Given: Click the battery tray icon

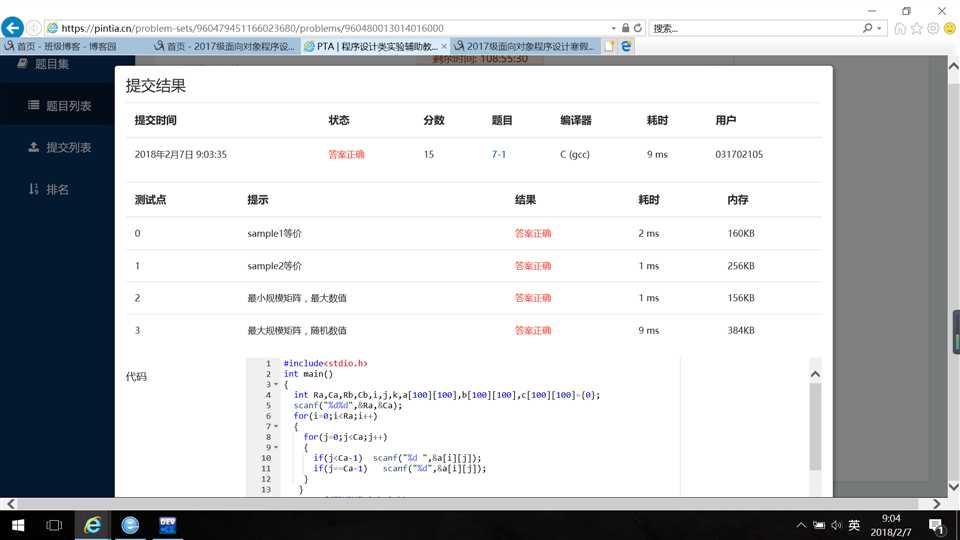Looking at the screenshot, I should (x=819, y=525).
